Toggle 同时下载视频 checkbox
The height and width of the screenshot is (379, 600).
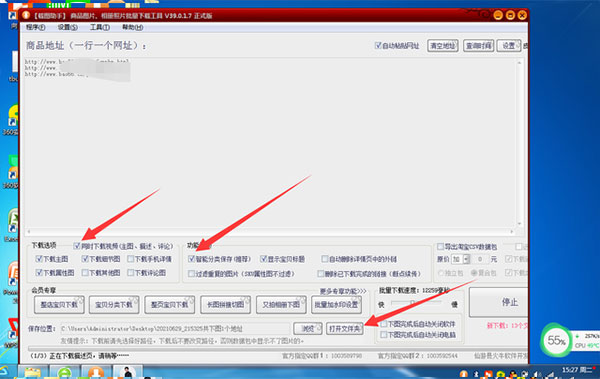click(x=77, y=246)
